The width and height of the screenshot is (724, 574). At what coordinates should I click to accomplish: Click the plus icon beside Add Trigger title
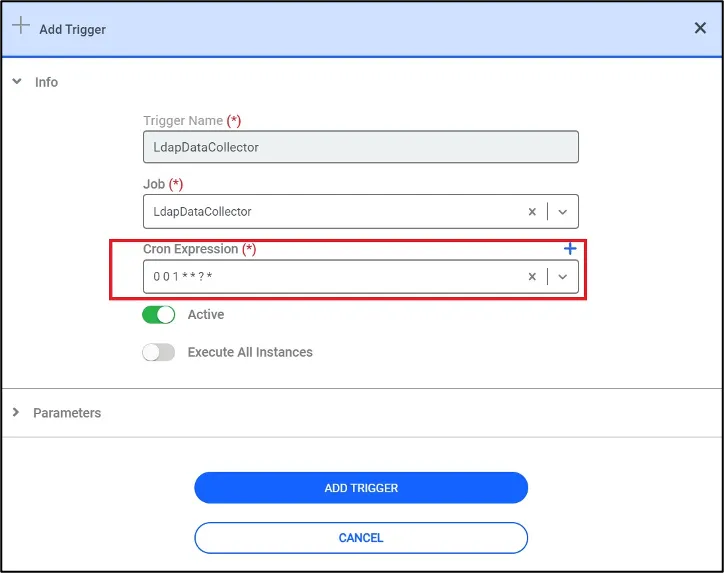[x=21, y=25]
